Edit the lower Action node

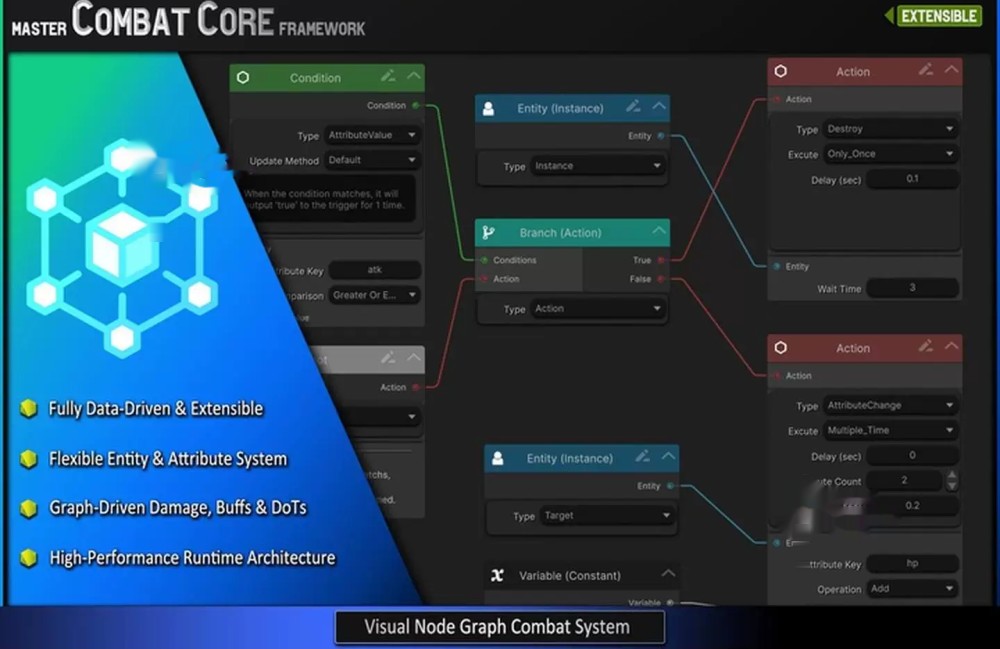click(925, 346)
